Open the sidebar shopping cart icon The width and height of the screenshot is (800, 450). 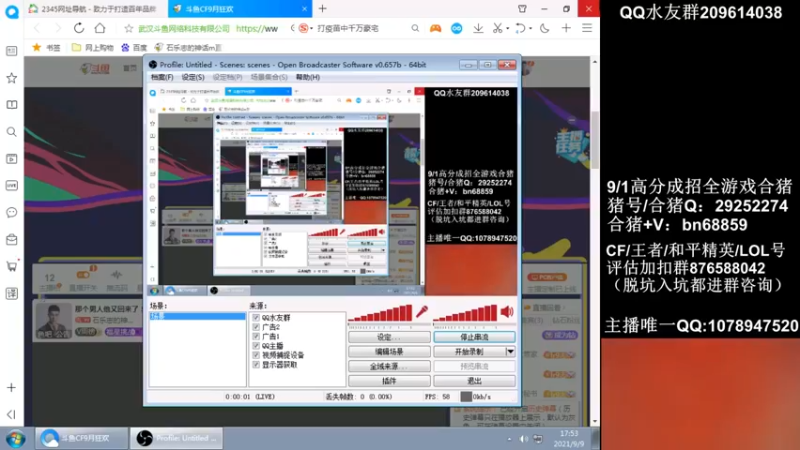(x=11, y=266)
